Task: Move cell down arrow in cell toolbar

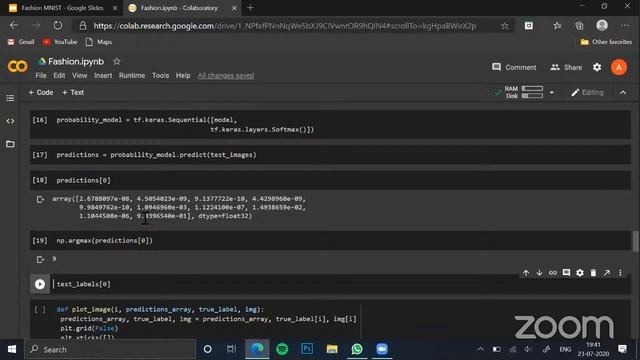Action: coord(539,273)
